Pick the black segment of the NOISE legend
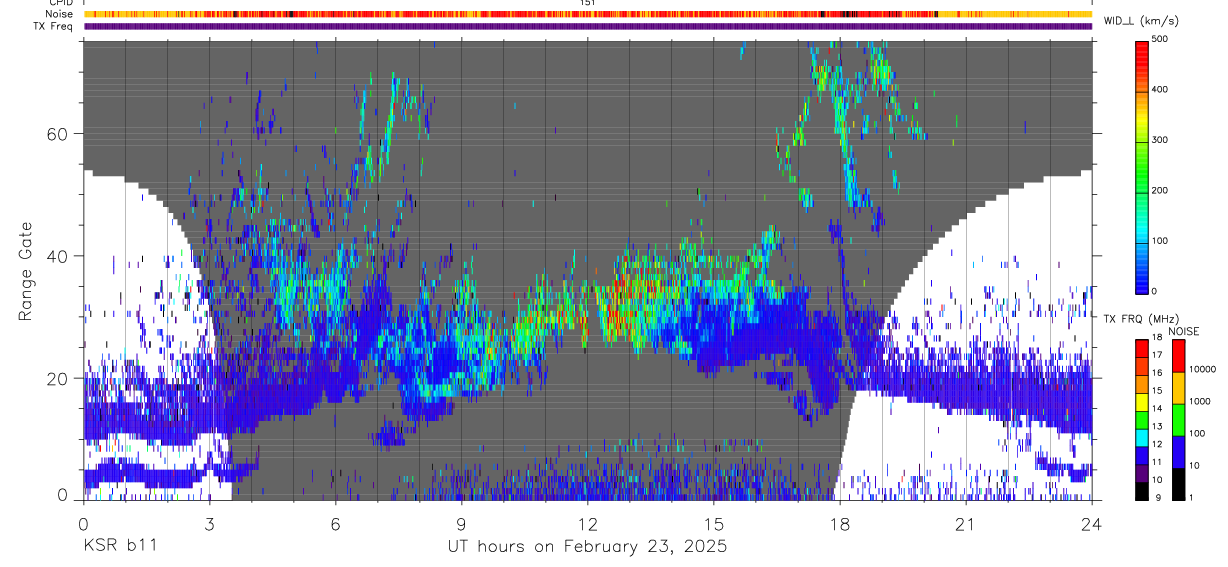The height and width of the screenshot is (567, 1228). pyautogui.click(x=1178, y=482)
